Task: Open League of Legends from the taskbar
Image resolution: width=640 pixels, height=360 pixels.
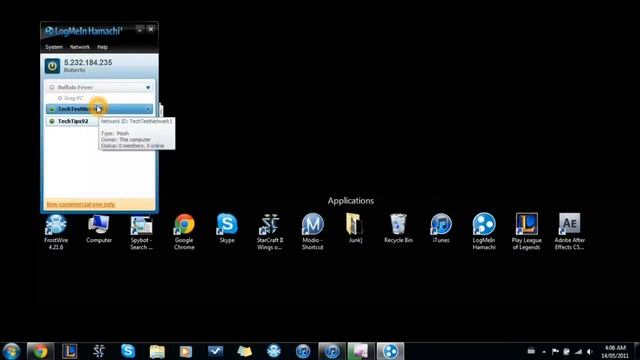Action: point(69,351)
